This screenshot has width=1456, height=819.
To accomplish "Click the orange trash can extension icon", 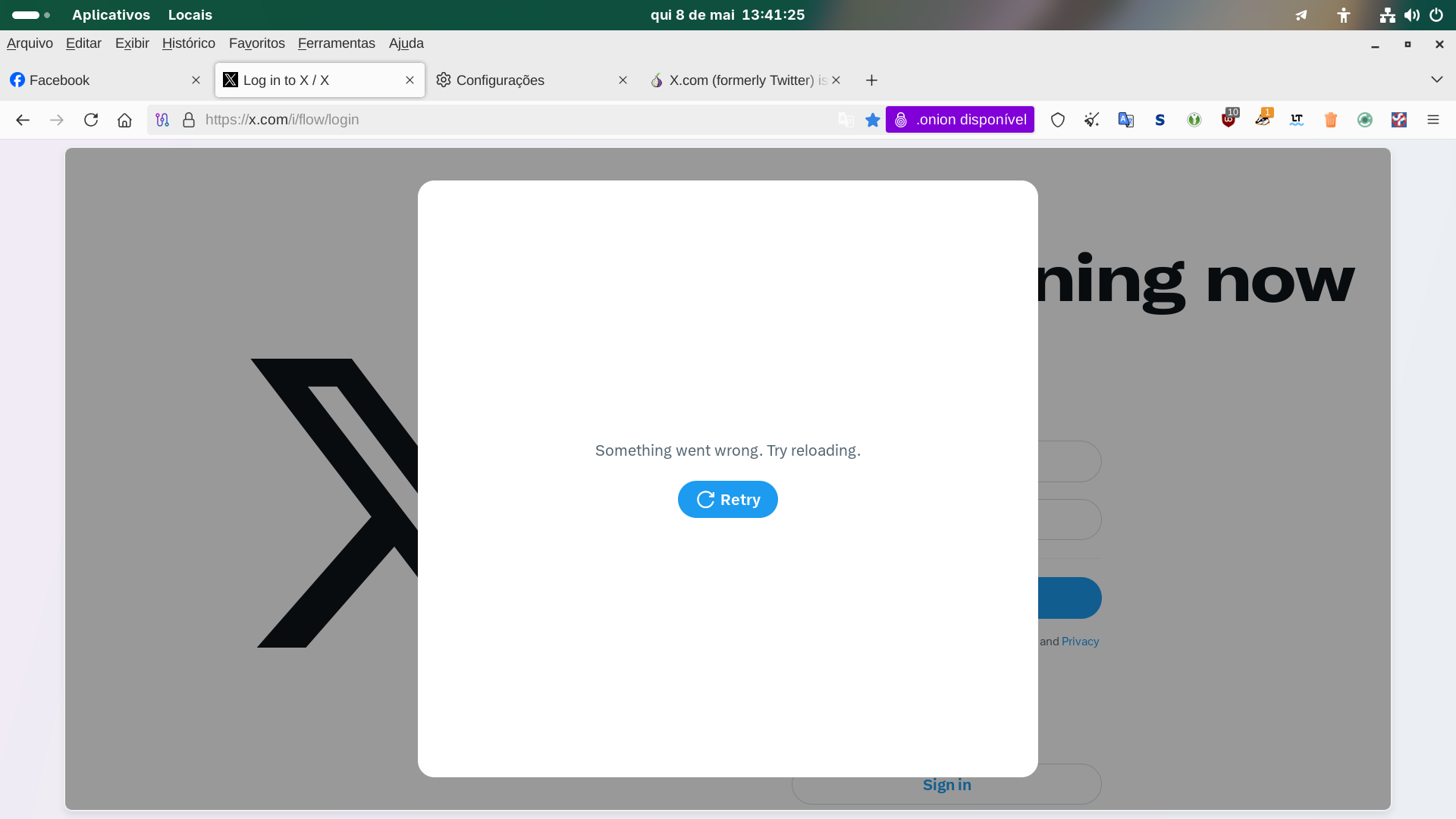I will [1331, 120].
